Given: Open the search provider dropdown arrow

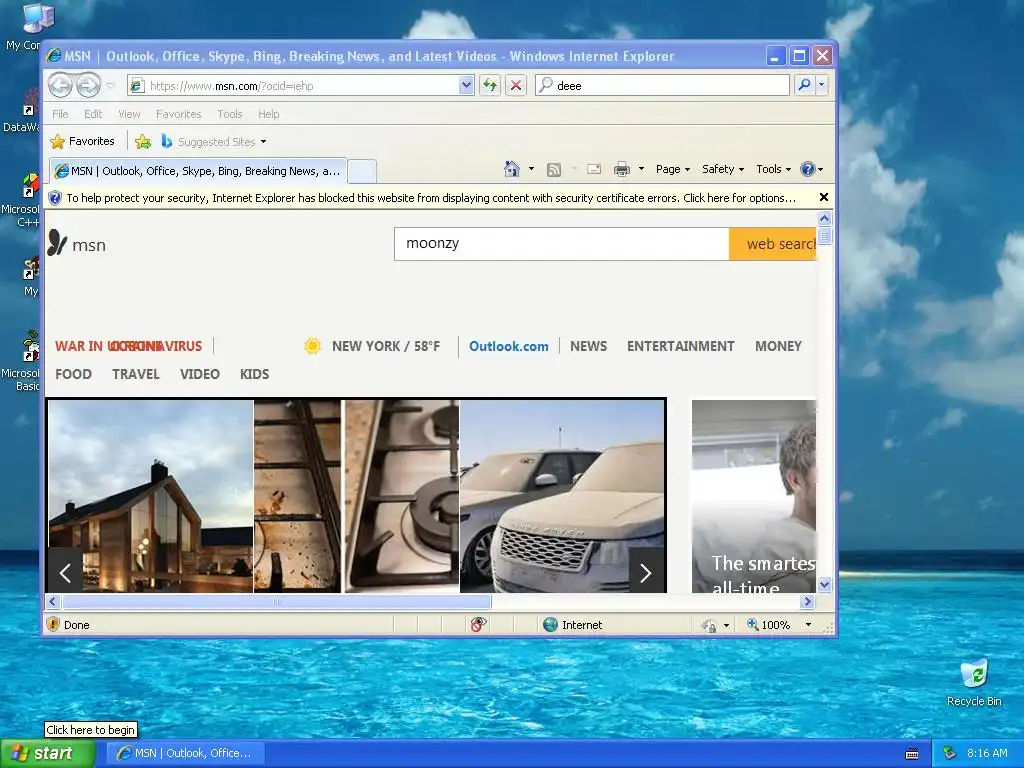Looking at the screenshot, I should coord(822,85).
